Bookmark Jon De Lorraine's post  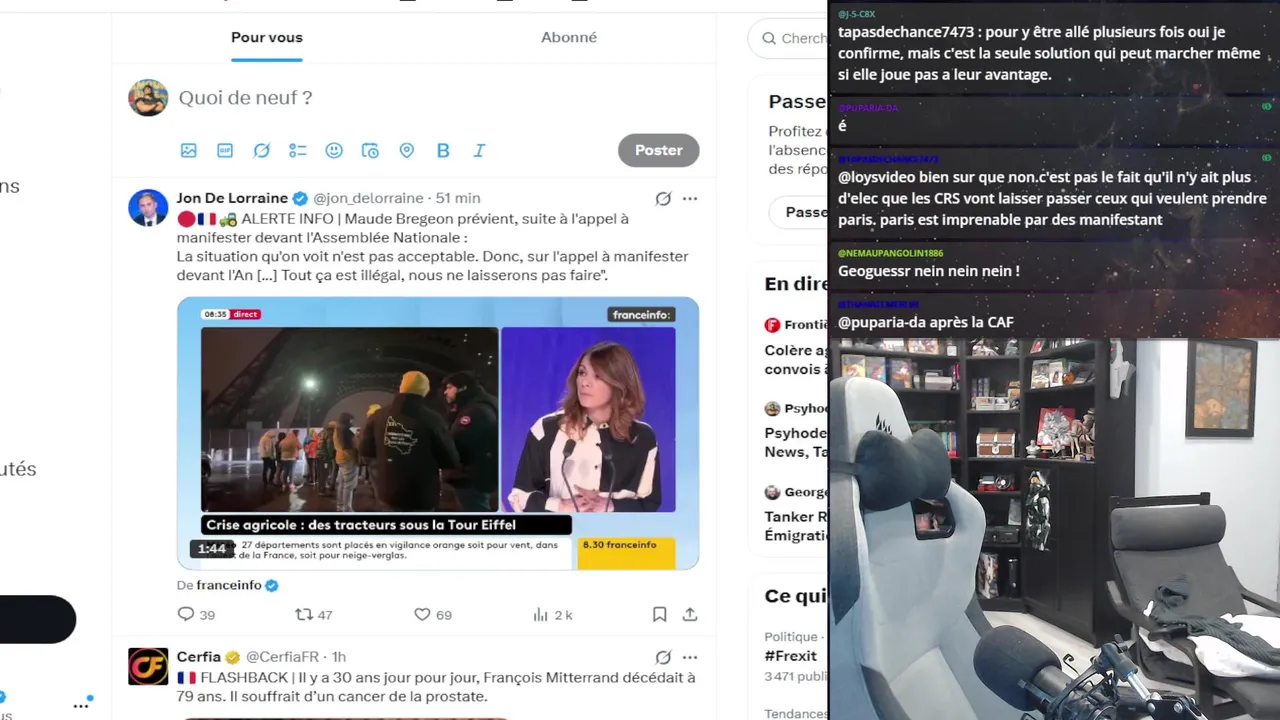coord(659,615)
